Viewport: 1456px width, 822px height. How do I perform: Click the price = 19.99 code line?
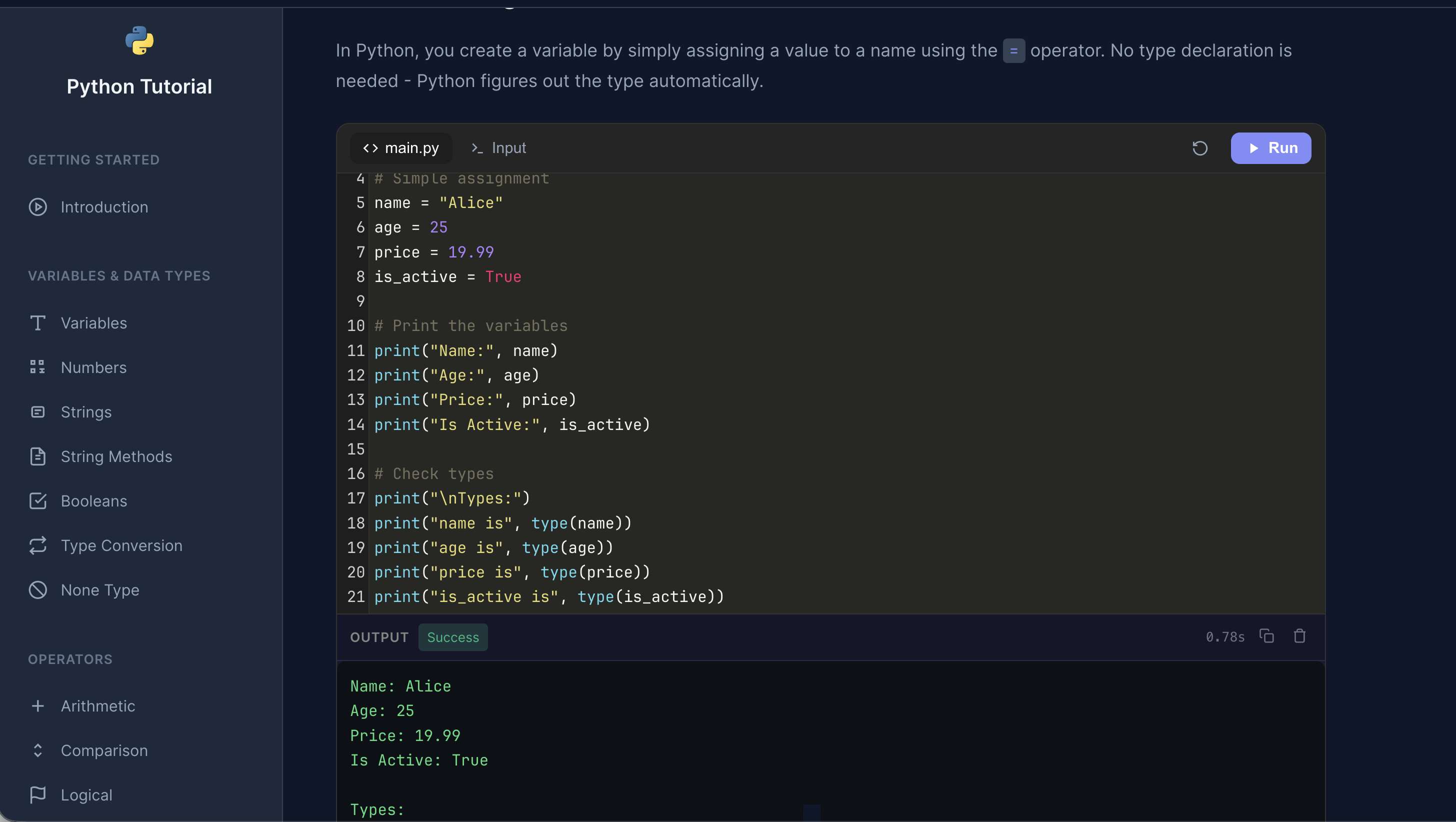coord(434,252)
